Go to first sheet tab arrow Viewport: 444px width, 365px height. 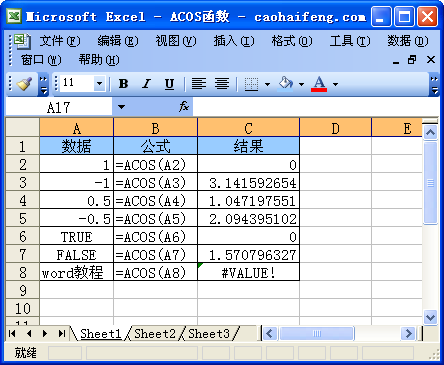pyautogui.click(x=12, y=333)
